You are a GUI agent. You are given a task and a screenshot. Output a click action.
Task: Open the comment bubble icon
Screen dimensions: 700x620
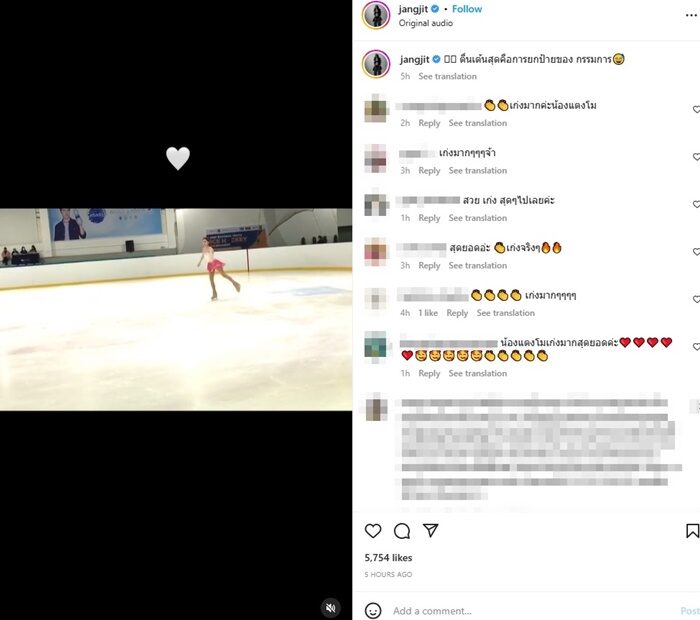click(x=402, y=531)
